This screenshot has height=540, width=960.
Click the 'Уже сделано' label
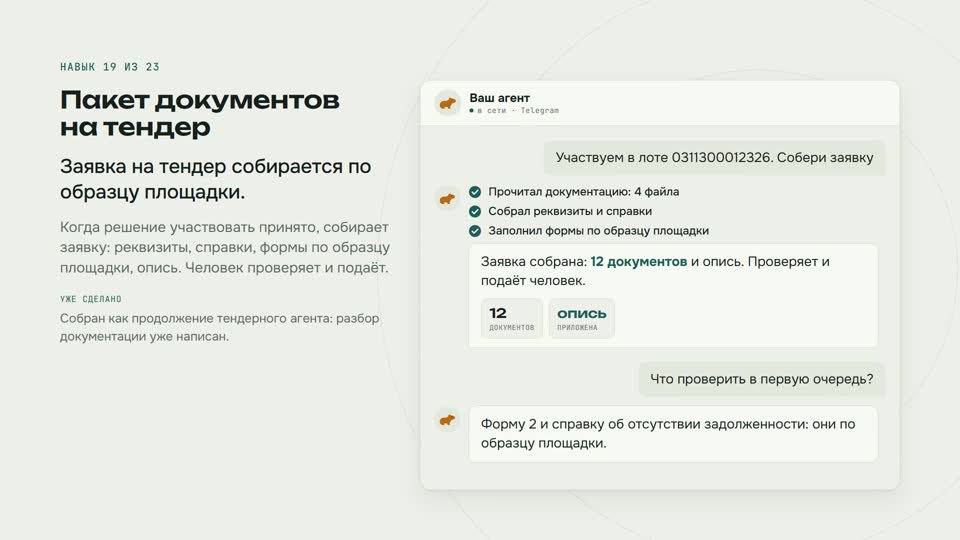91,299
